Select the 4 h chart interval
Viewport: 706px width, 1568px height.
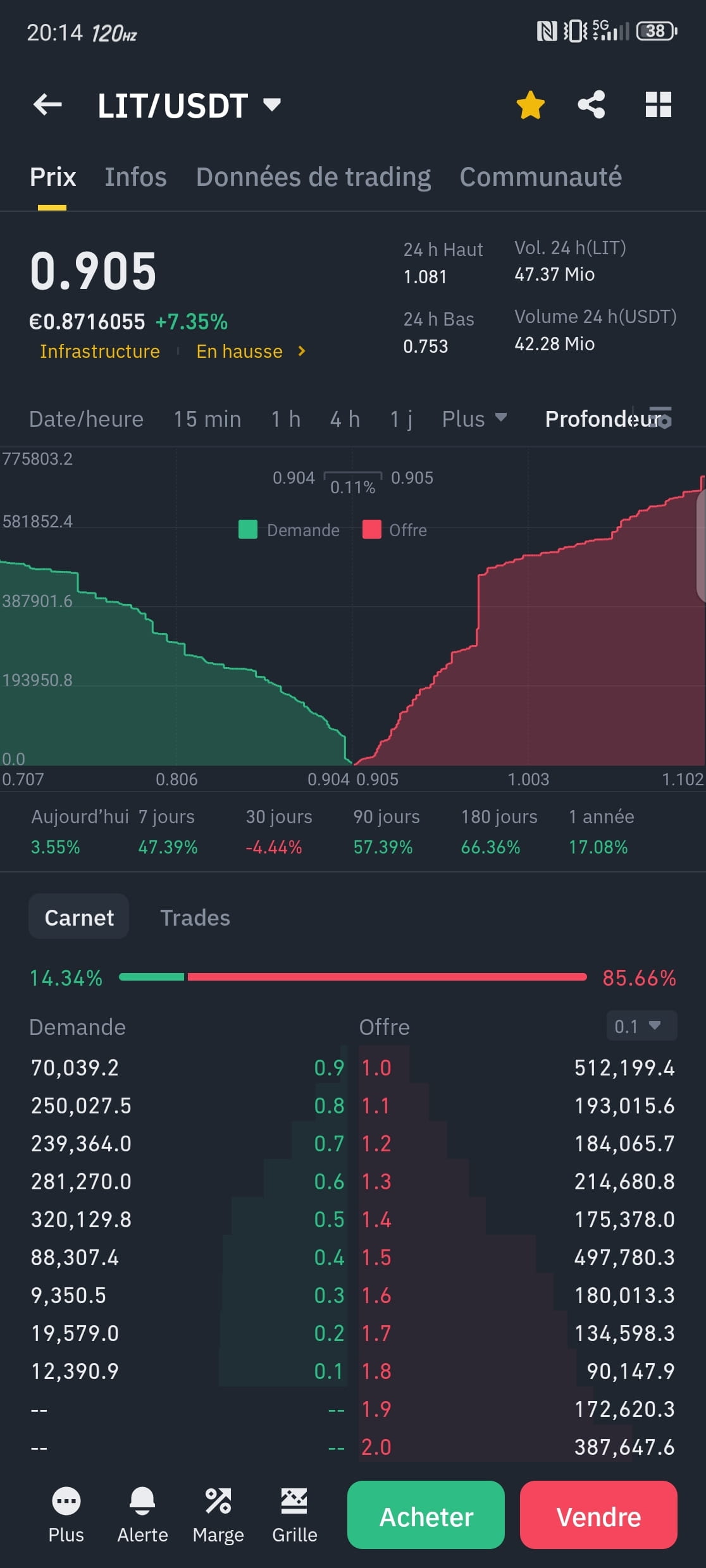click(x=345, y=419)
